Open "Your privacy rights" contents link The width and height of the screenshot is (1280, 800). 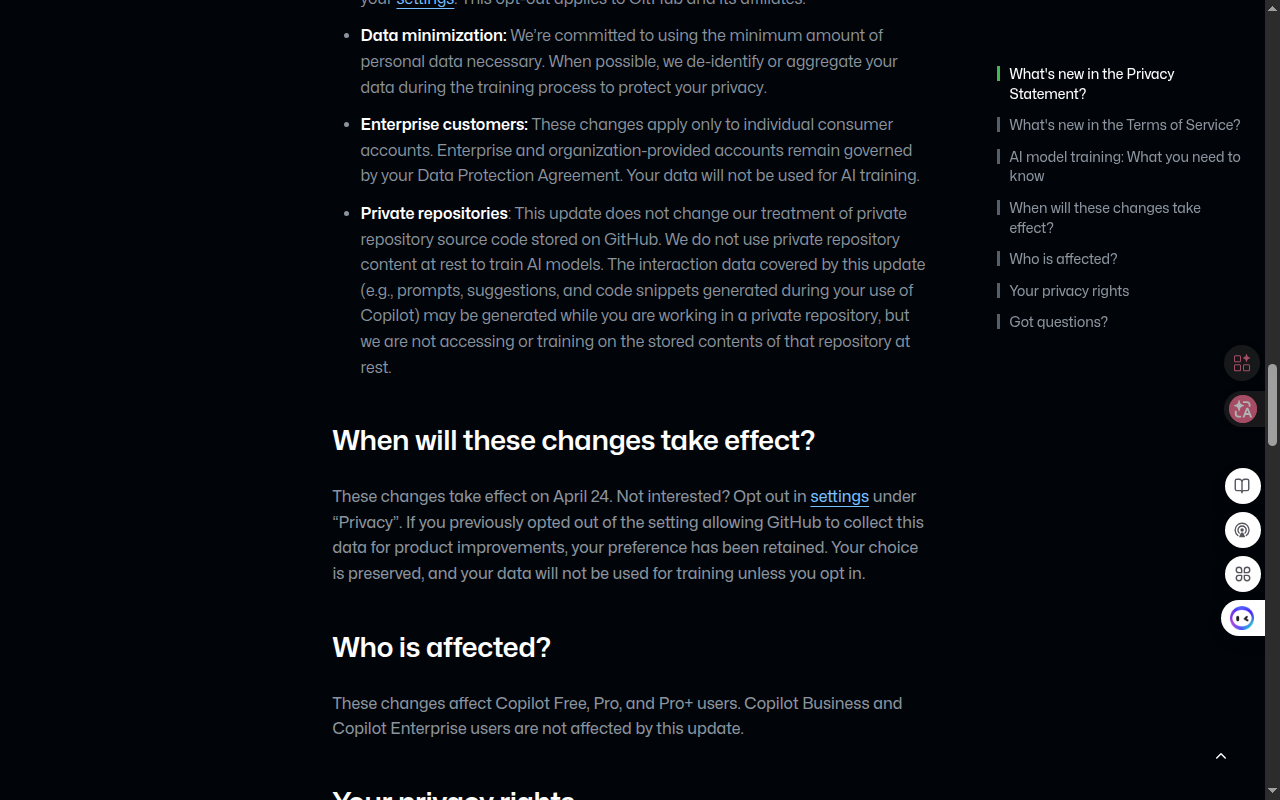1069,291
